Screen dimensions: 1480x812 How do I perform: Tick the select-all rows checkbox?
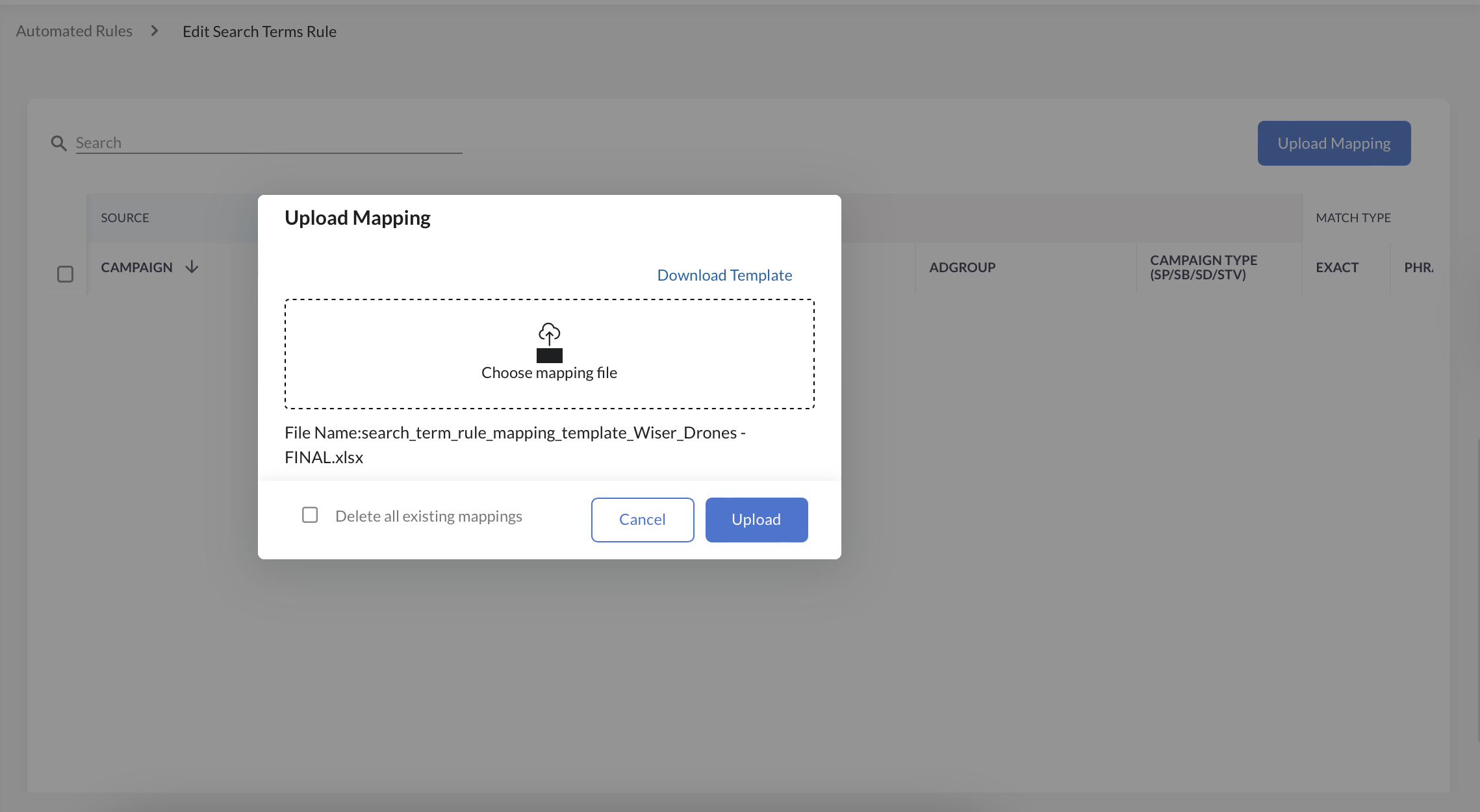[x=65, y=274]
